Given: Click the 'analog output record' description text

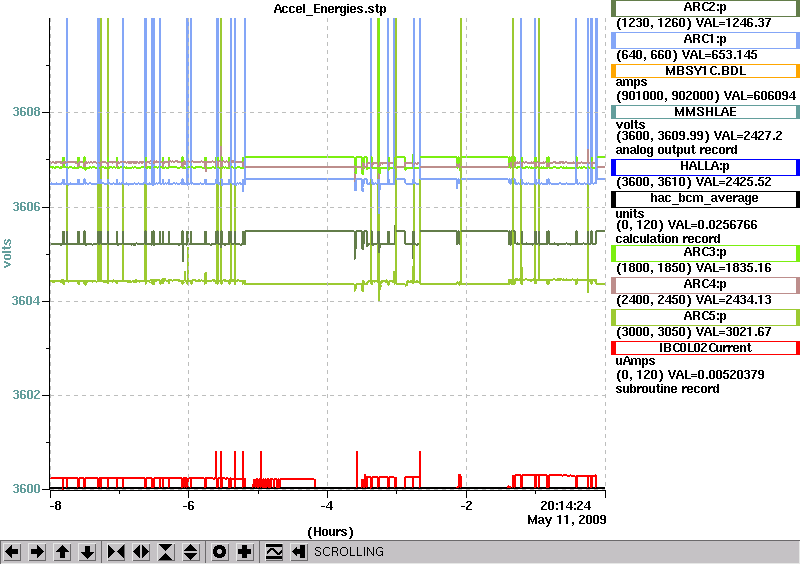Looking at the screenshot, I should click(x=676, y=150).
